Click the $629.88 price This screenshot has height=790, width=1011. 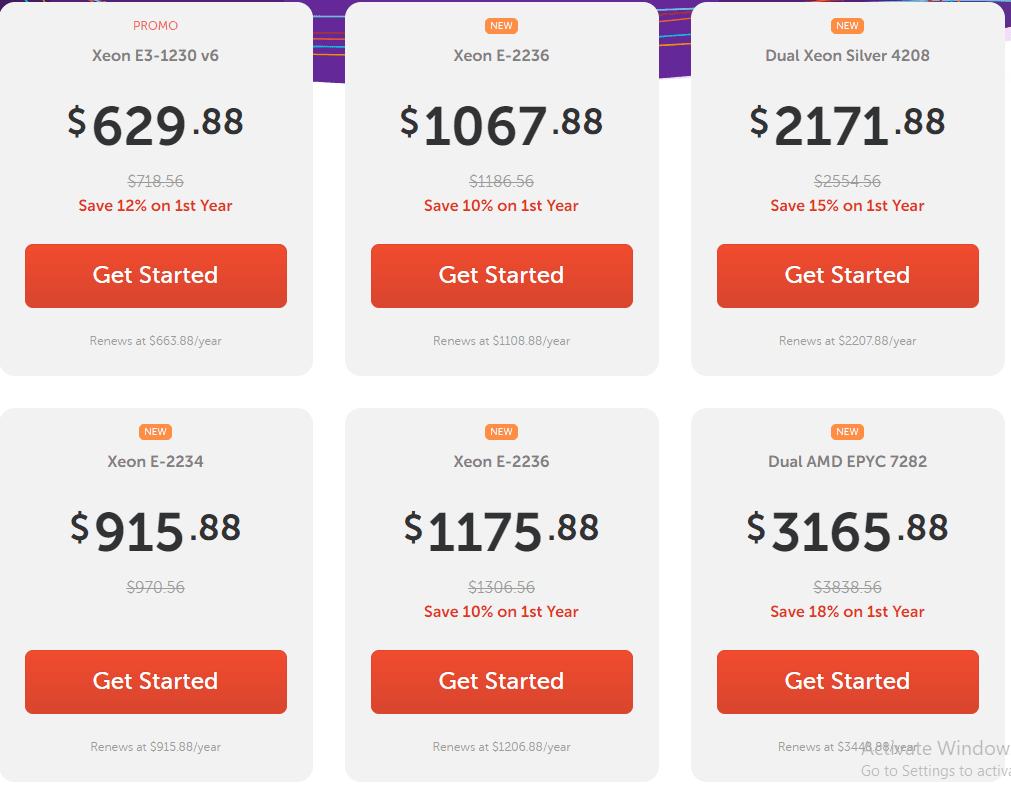[x=155, y=124]
